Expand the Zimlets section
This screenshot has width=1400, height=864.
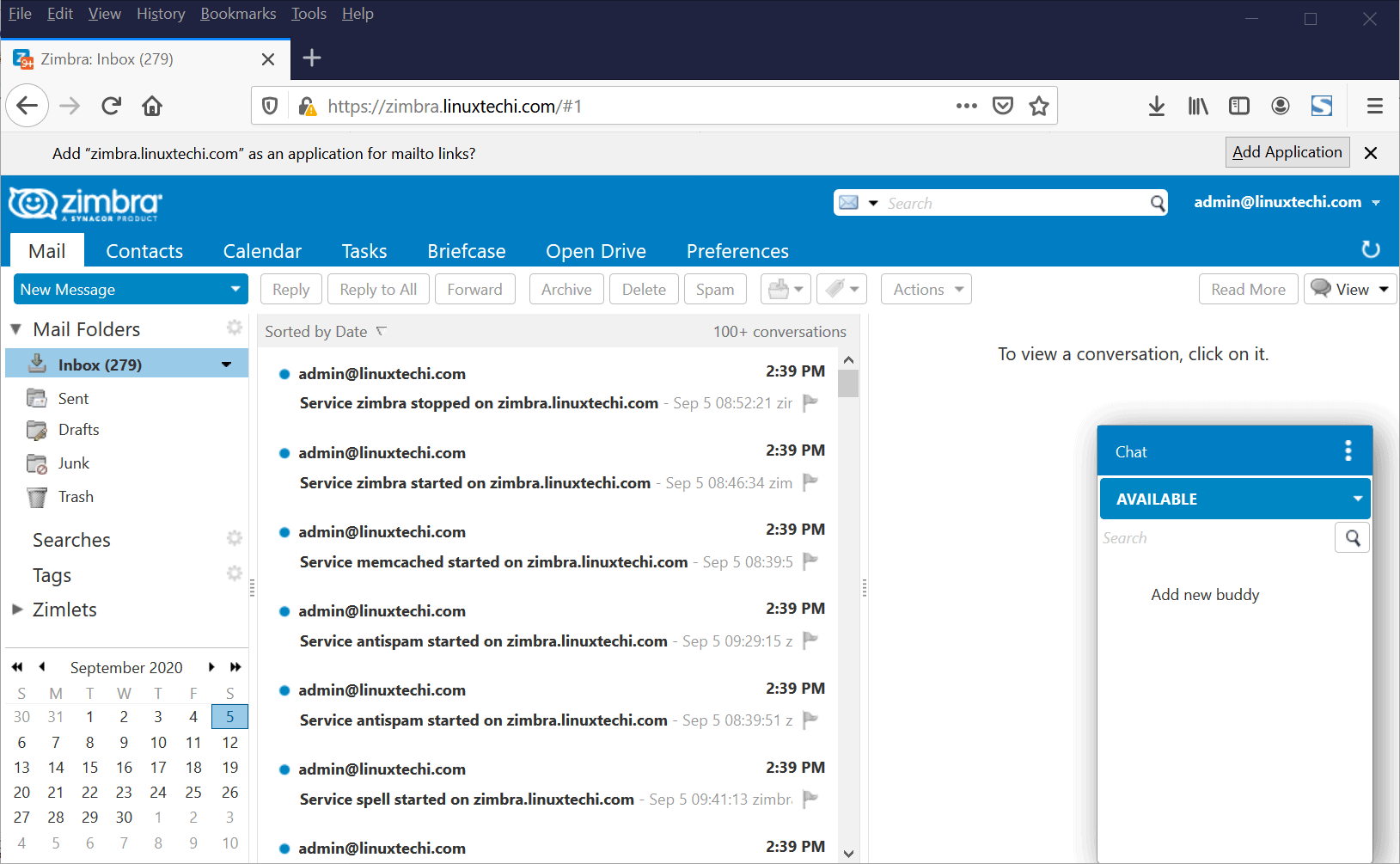18,610
